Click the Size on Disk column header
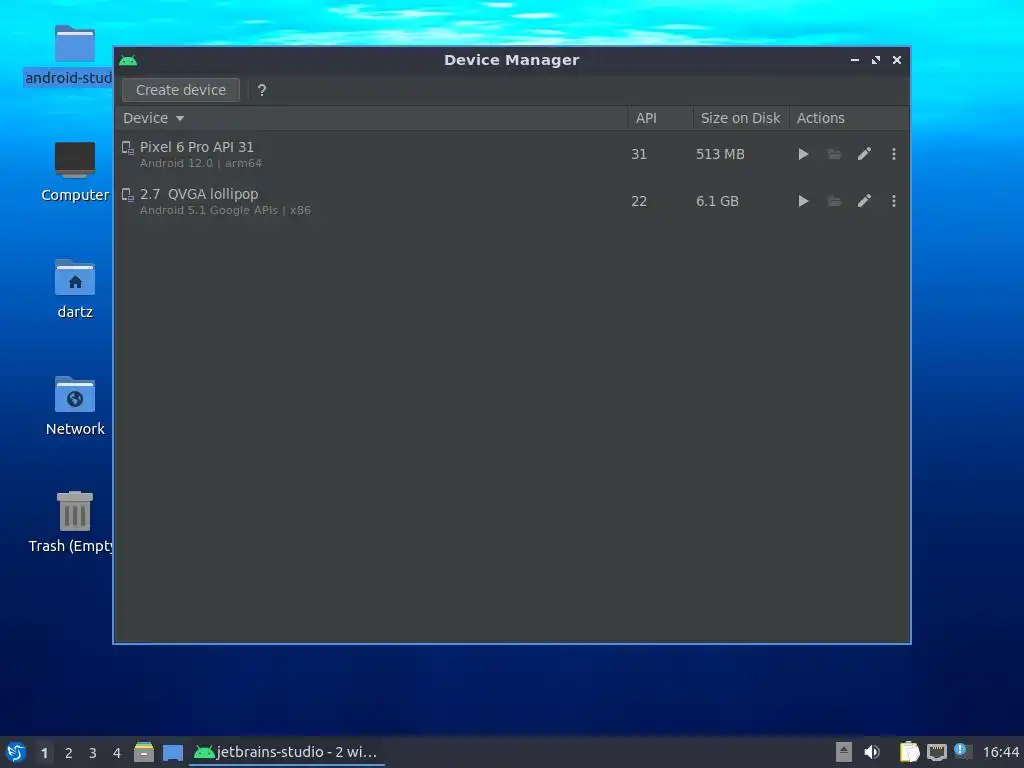Image resolution: width=1024 pixels, height=768 pixels. click(x=740, y=118)
